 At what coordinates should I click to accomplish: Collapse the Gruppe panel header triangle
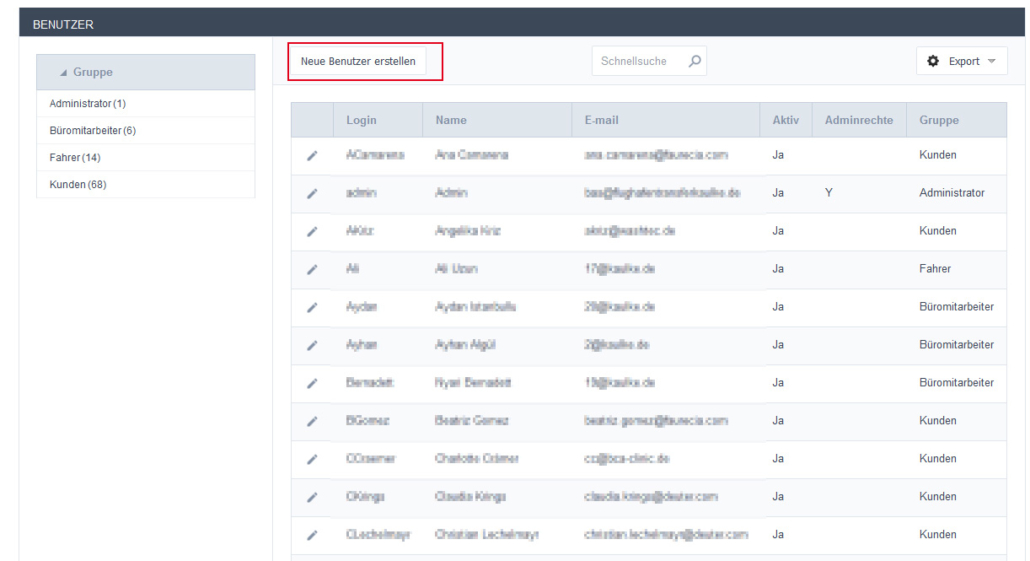pyautogui.click(x=65, y=73)
